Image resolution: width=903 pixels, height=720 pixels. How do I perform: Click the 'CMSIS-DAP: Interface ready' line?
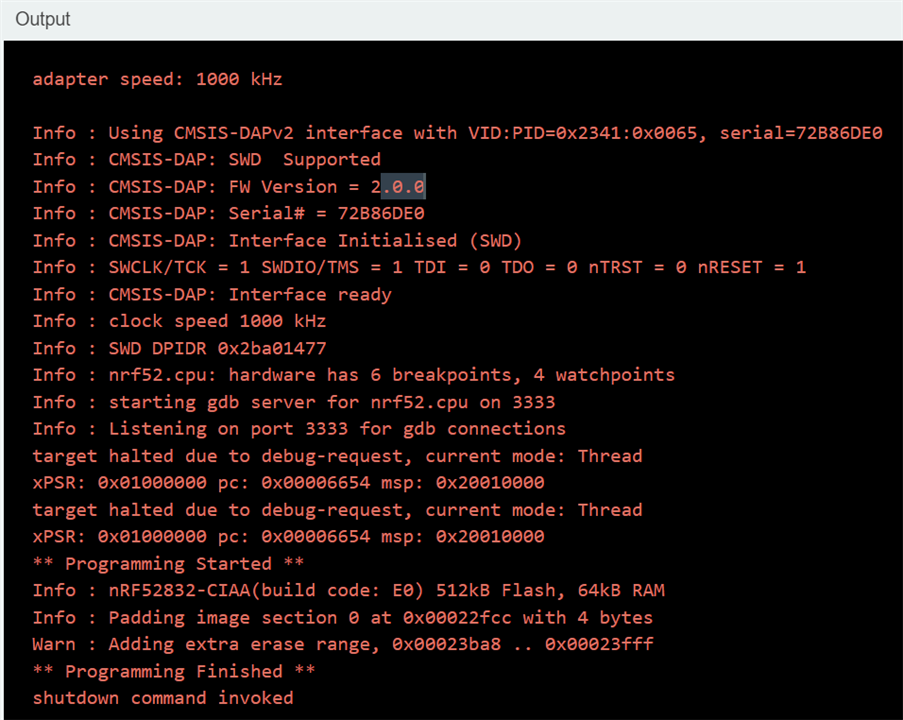click(x=212, y=294)
